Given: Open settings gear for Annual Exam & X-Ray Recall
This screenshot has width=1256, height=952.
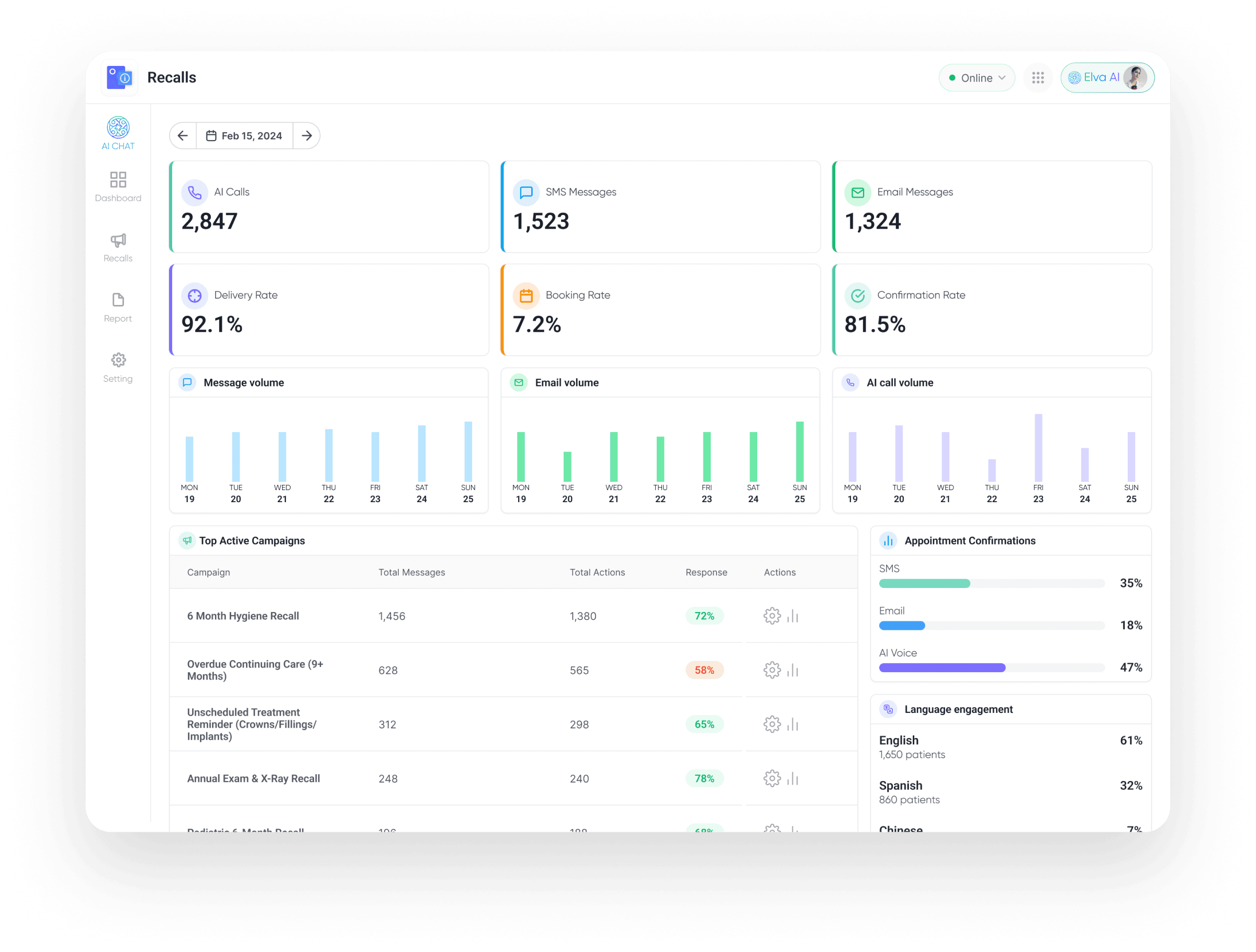Looking at the screenshot, I should pyautogui.click(x=772, y=778).
